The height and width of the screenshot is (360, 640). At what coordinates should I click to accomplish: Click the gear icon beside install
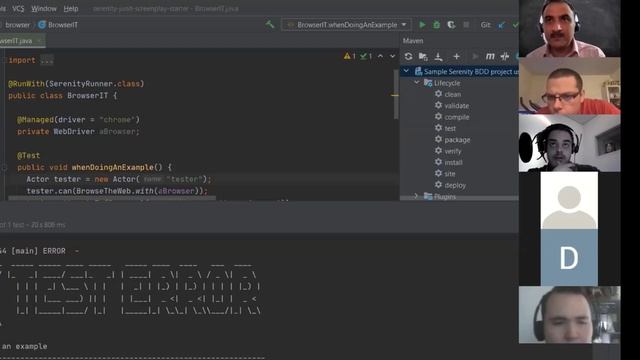pos(438,162)
